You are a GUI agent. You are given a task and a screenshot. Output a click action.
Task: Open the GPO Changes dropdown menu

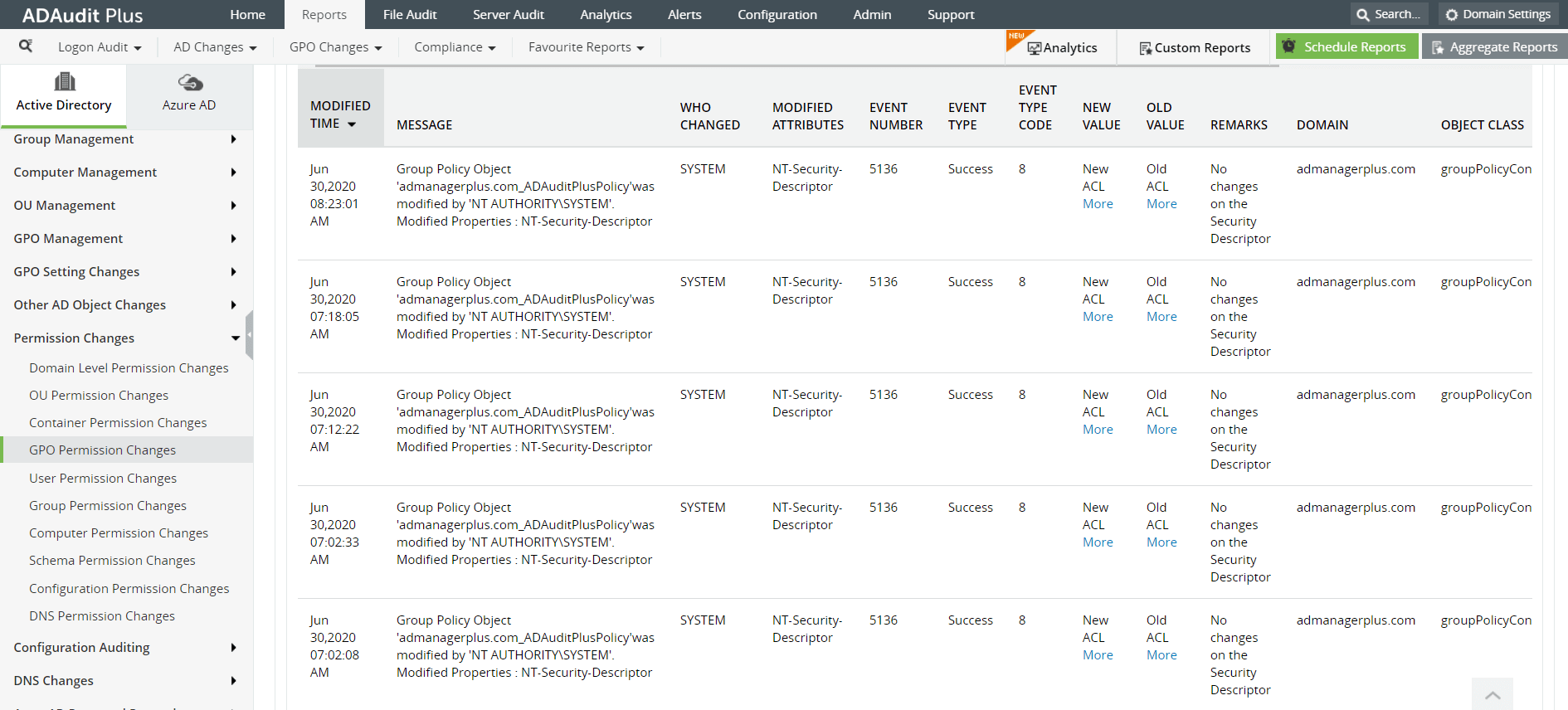[335, 47]
